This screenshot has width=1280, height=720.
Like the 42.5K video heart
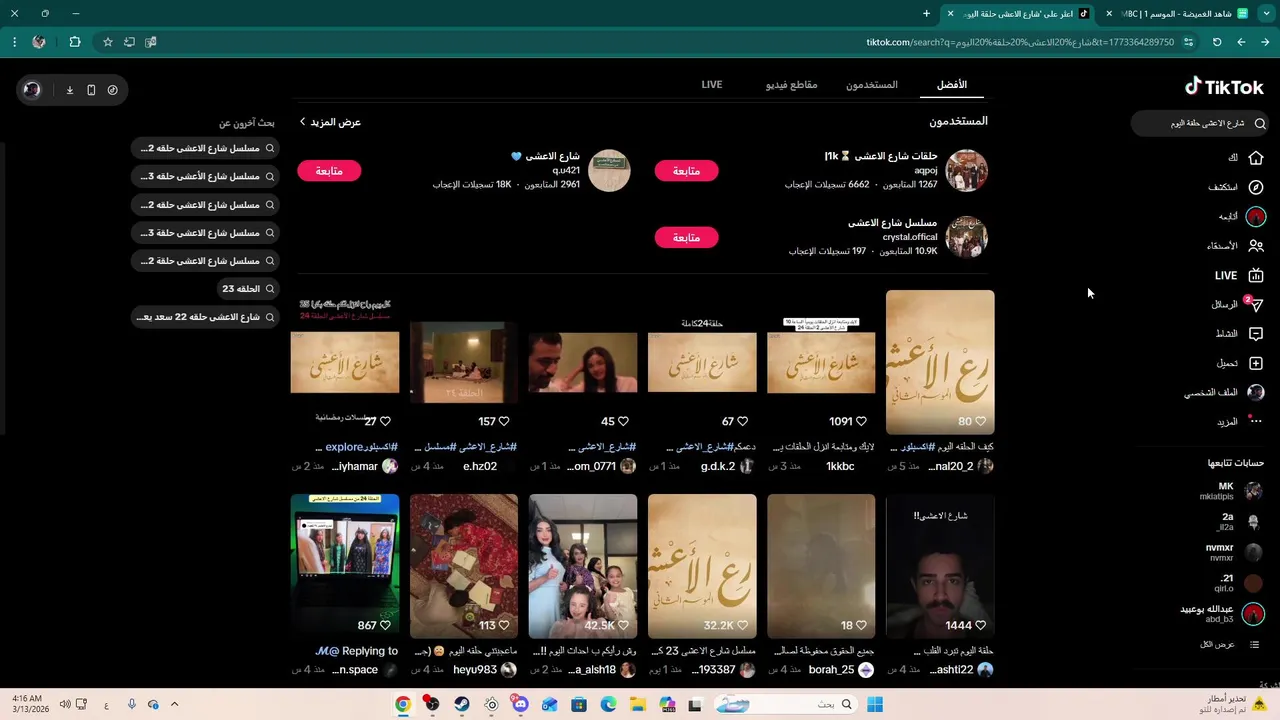coord(623,625)
